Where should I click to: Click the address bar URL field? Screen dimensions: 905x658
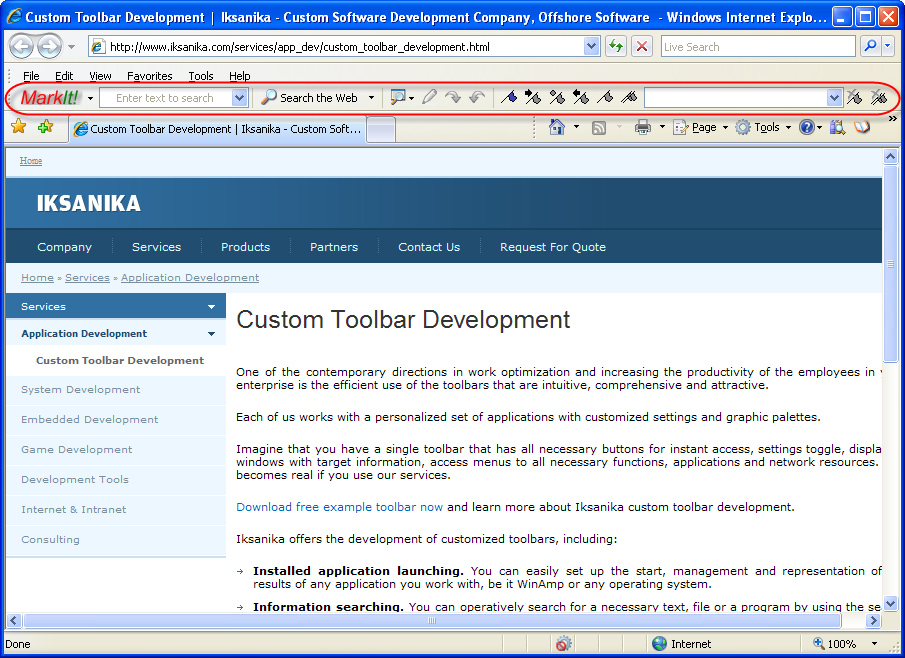tap(344, 47)
